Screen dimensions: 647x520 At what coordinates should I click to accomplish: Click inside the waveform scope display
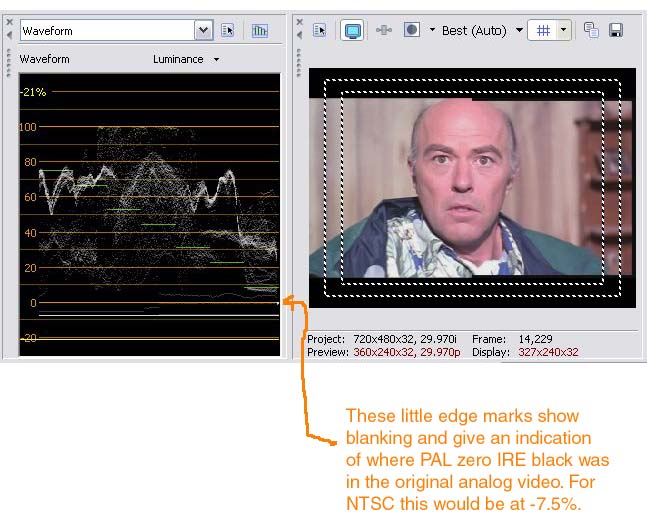(x=150, y=215)
